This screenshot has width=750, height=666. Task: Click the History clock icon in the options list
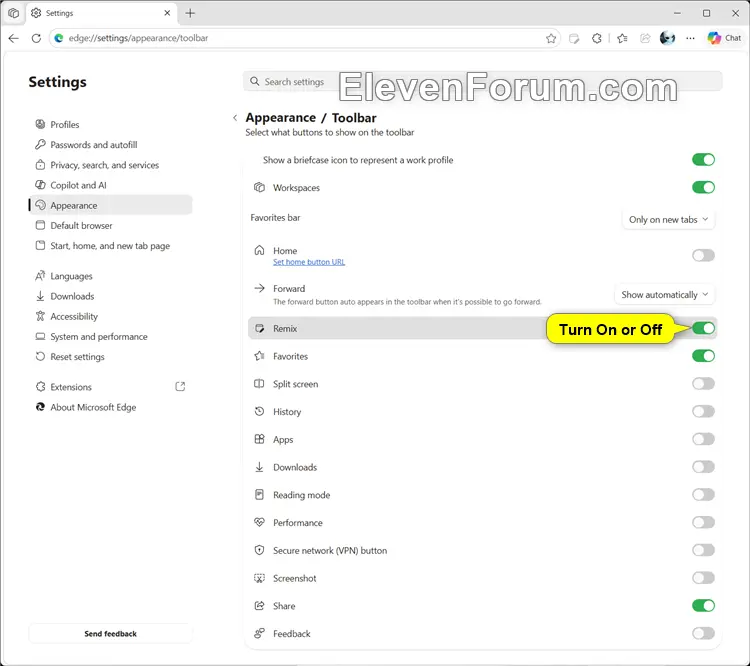(259, 411)
